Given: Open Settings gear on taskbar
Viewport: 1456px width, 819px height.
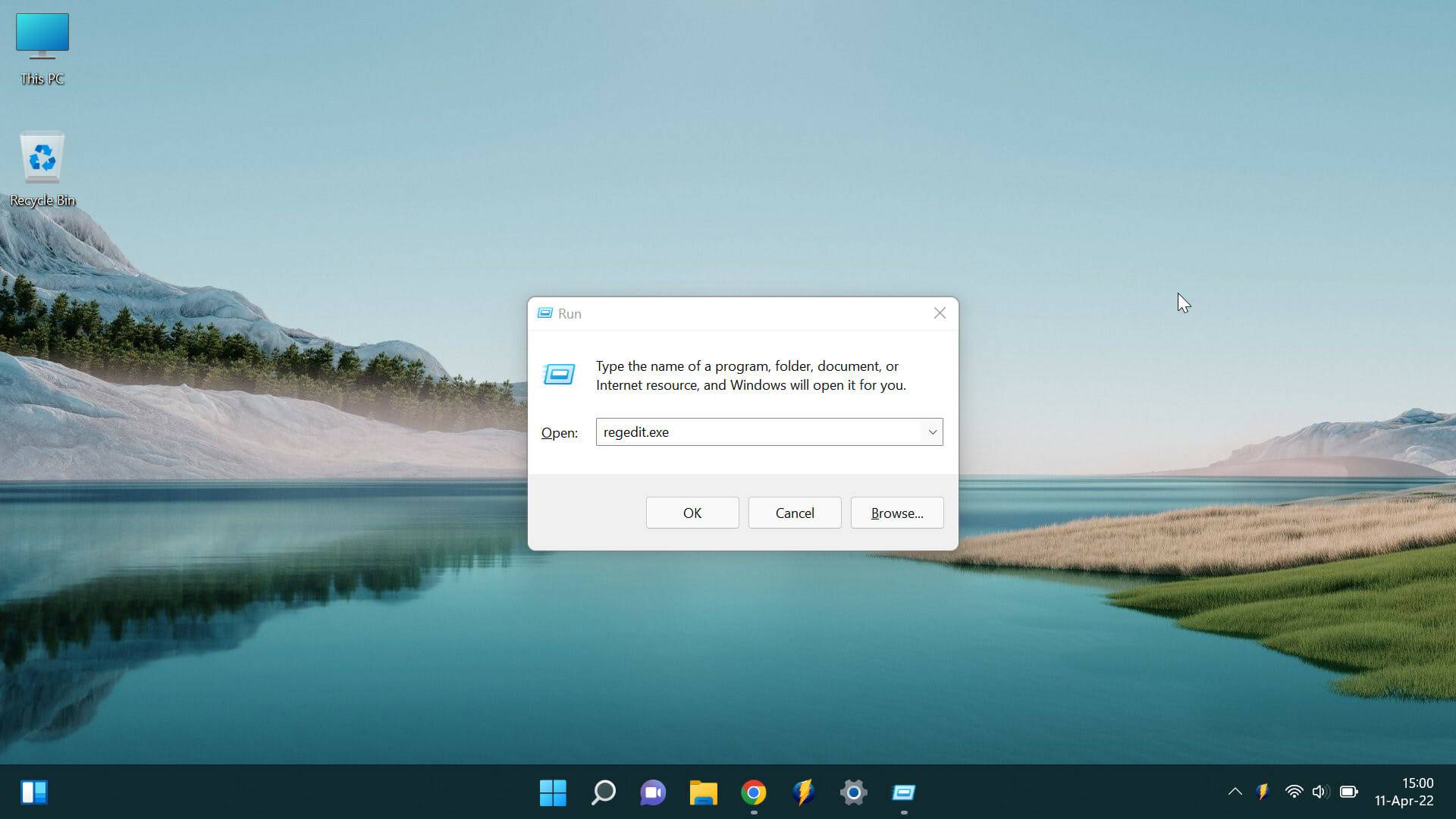Looking at the screenshot, I should [x=853, y=792].
